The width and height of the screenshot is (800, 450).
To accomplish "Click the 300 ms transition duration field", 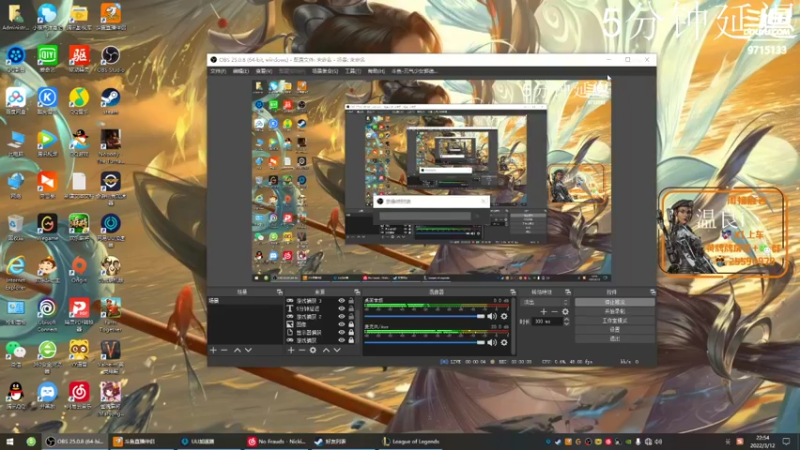I will click(547, 321).
